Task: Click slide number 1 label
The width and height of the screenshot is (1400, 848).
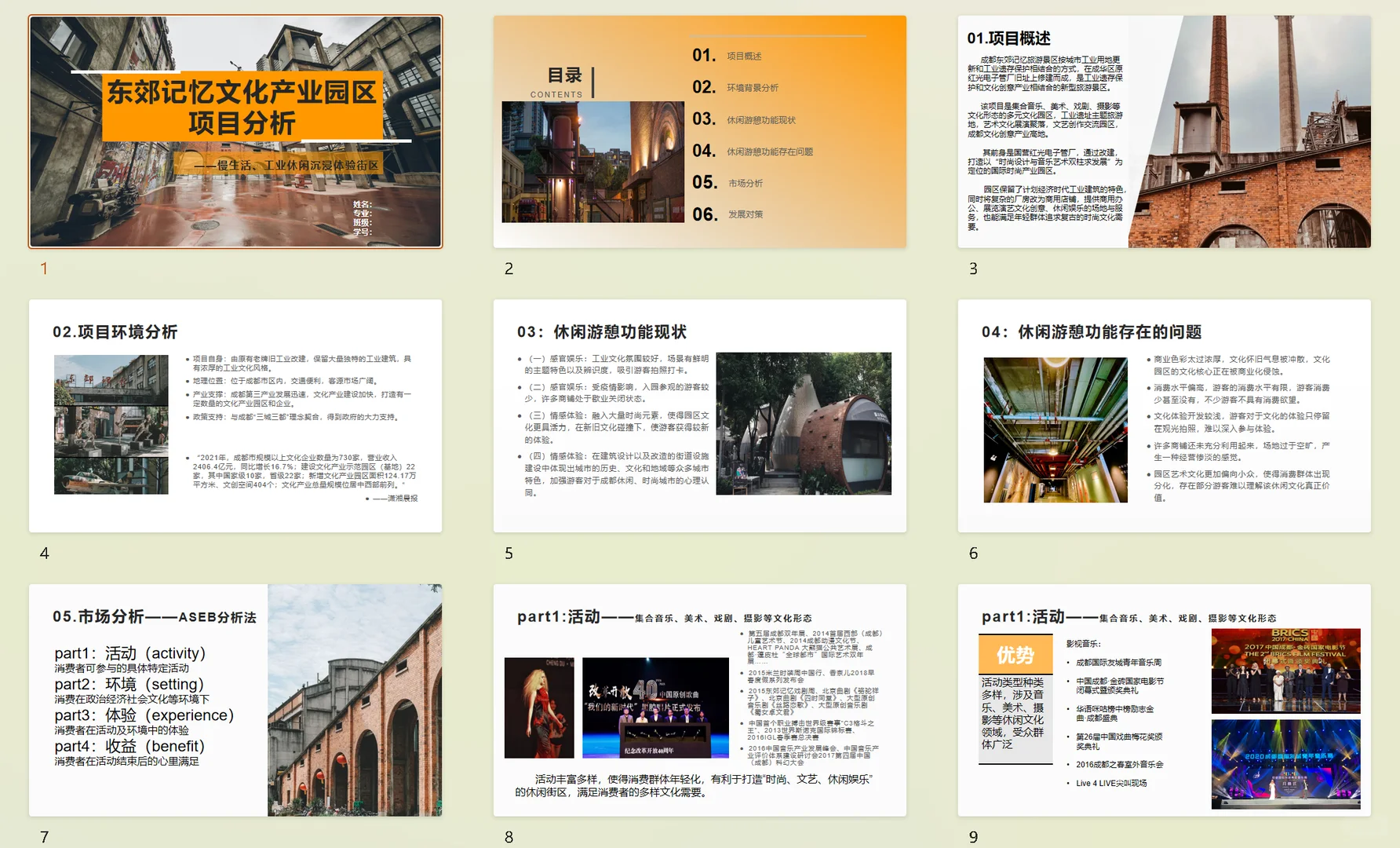Action: tap(44, 269)
